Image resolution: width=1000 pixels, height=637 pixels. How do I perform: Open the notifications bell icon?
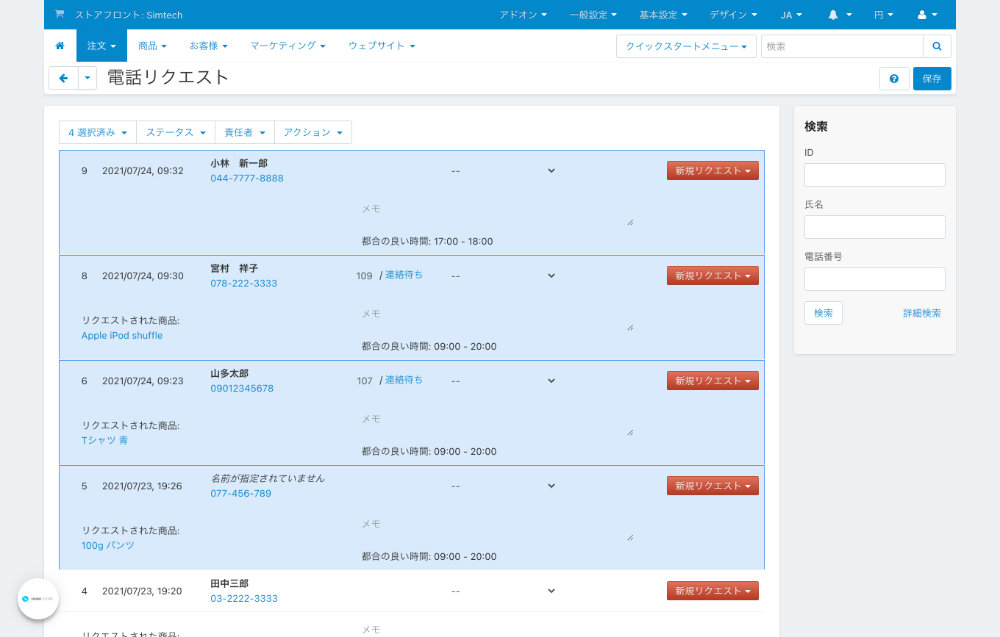pos(833,15)
